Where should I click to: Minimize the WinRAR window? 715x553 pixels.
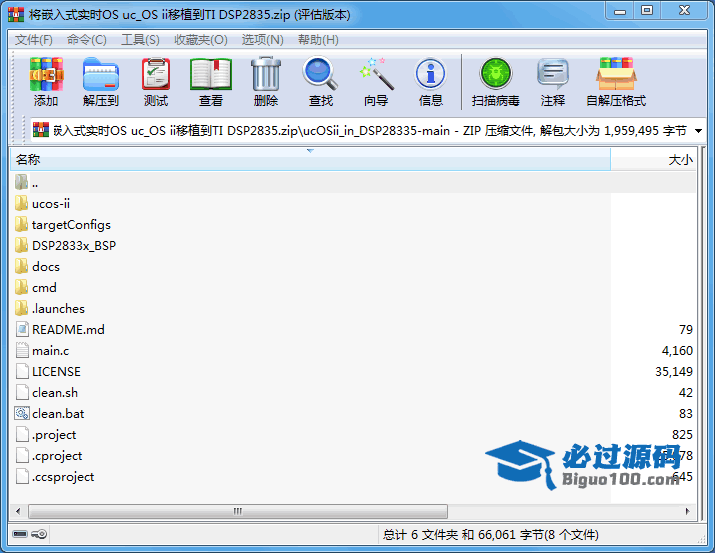coord(620,11)
